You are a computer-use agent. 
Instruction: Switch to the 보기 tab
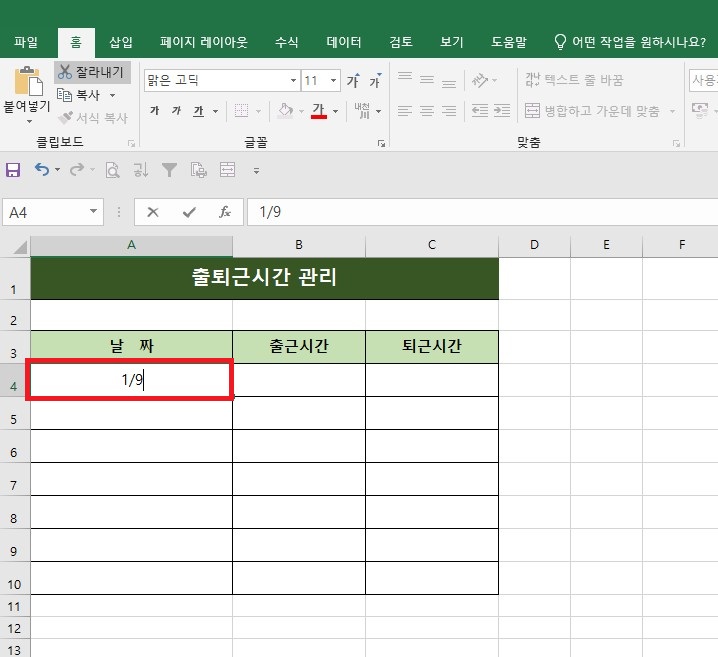452,42
